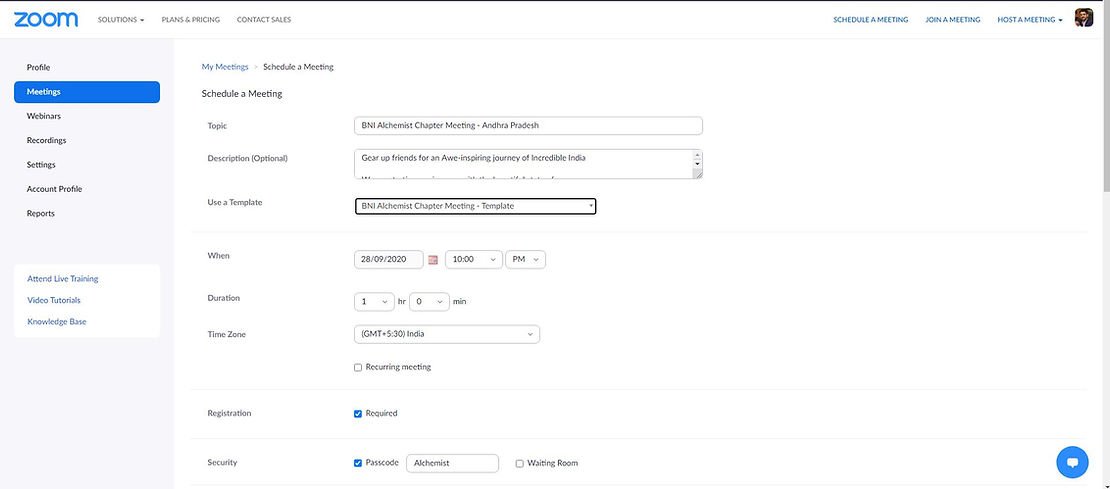Open the chat help bubble

tap(1072, 462)
